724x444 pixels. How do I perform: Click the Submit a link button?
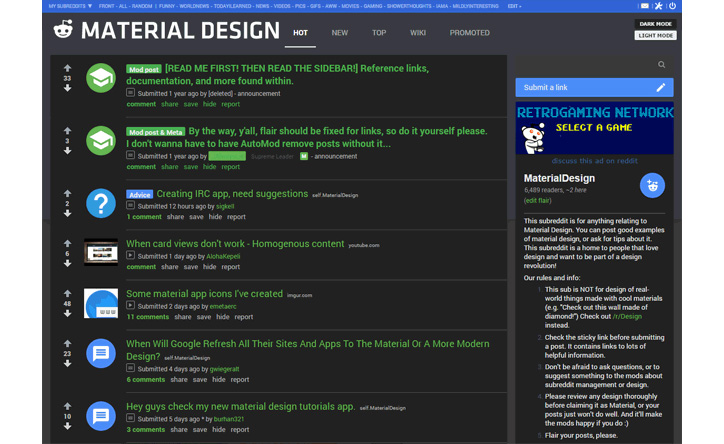(x=594, y=87)
